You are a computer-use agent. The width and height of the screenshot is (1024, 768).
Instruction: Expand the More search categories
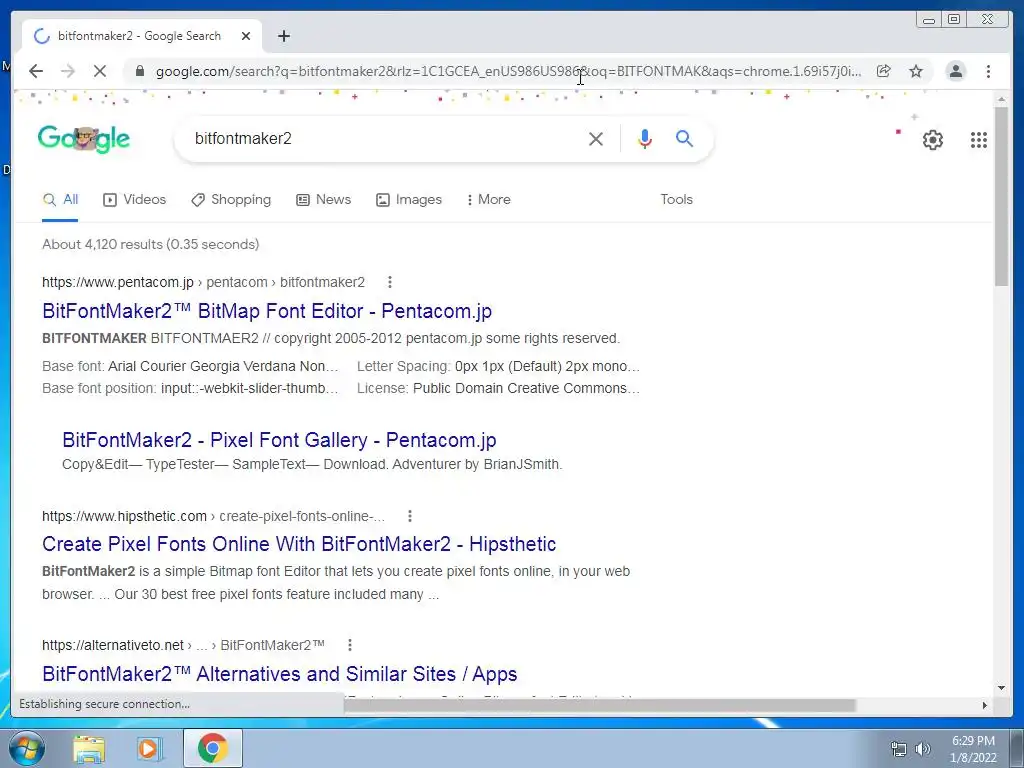pyautogui.click(x=488, y=200)
